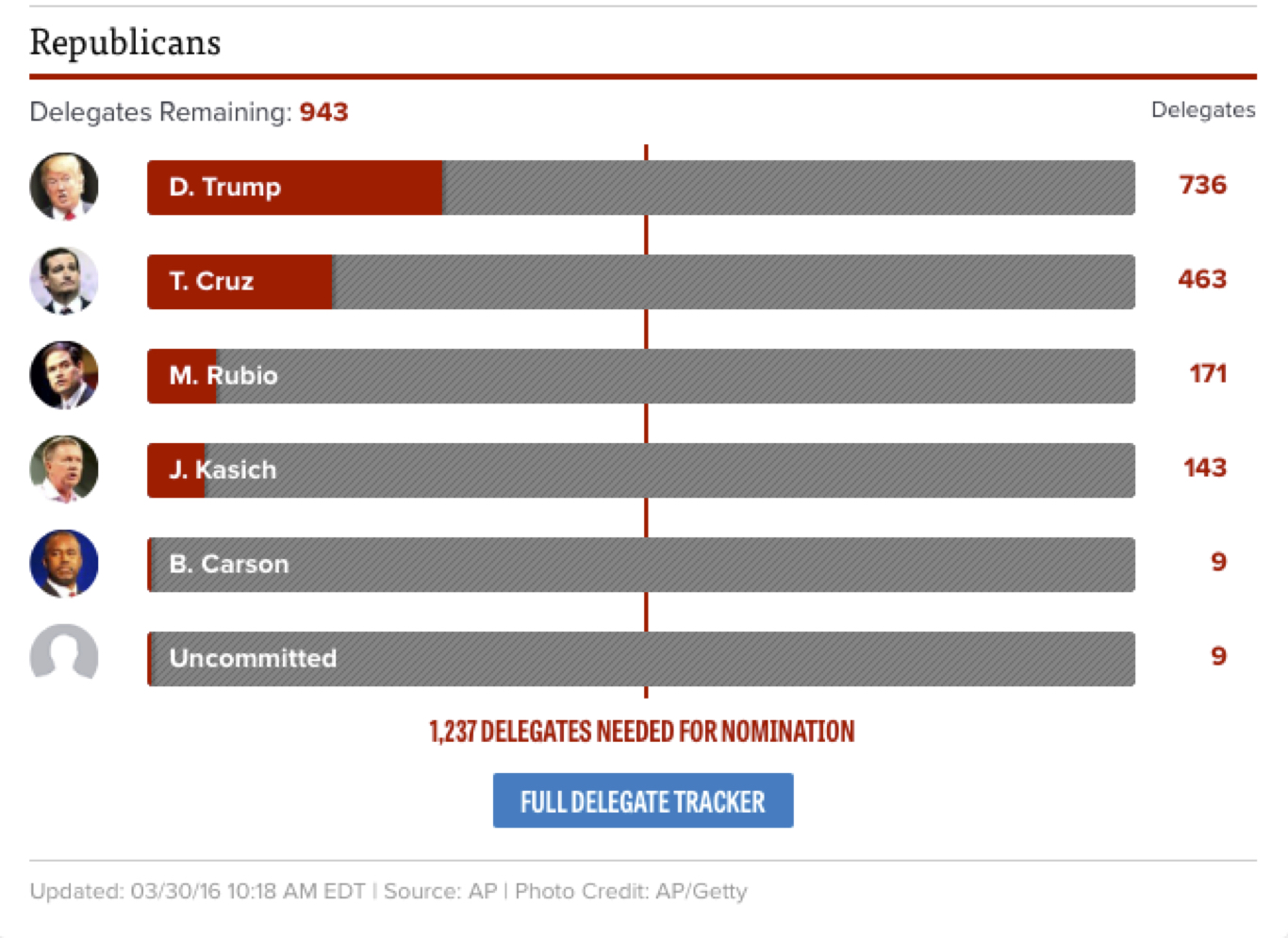This screenshot has width=1288, height=938.
Task: Click John Kasich's avatar photo
Action: click(x=64, y=469)
